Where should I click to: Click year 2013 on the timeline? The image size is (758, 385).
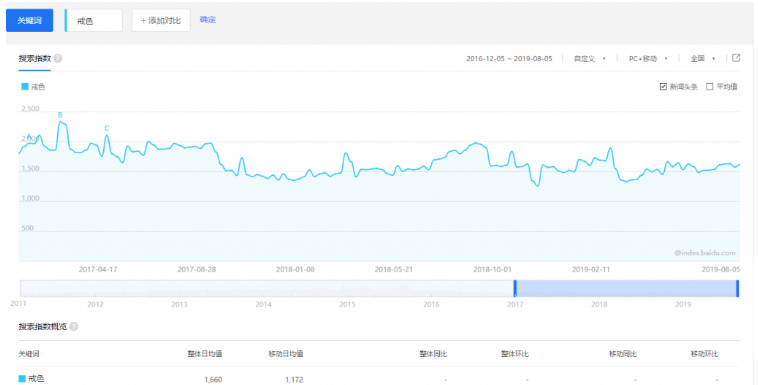[x=179, y=304]
